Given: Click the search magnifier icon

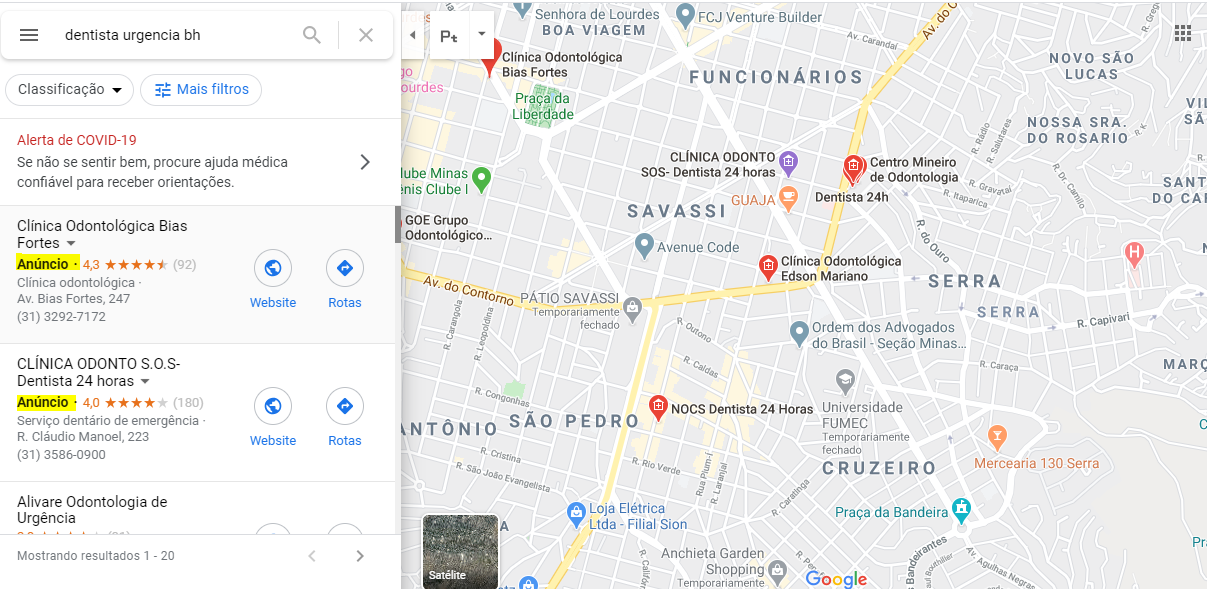Looking at the screenshot, I should pyautogui.click(x=312, y=35).
